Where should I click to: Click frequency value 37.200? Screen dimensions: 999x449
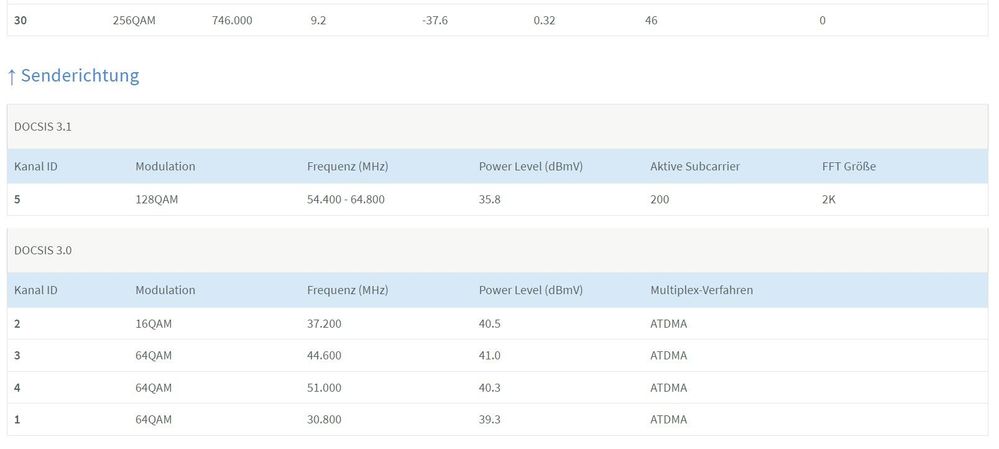pyautogui.click(x=324, y=323)
